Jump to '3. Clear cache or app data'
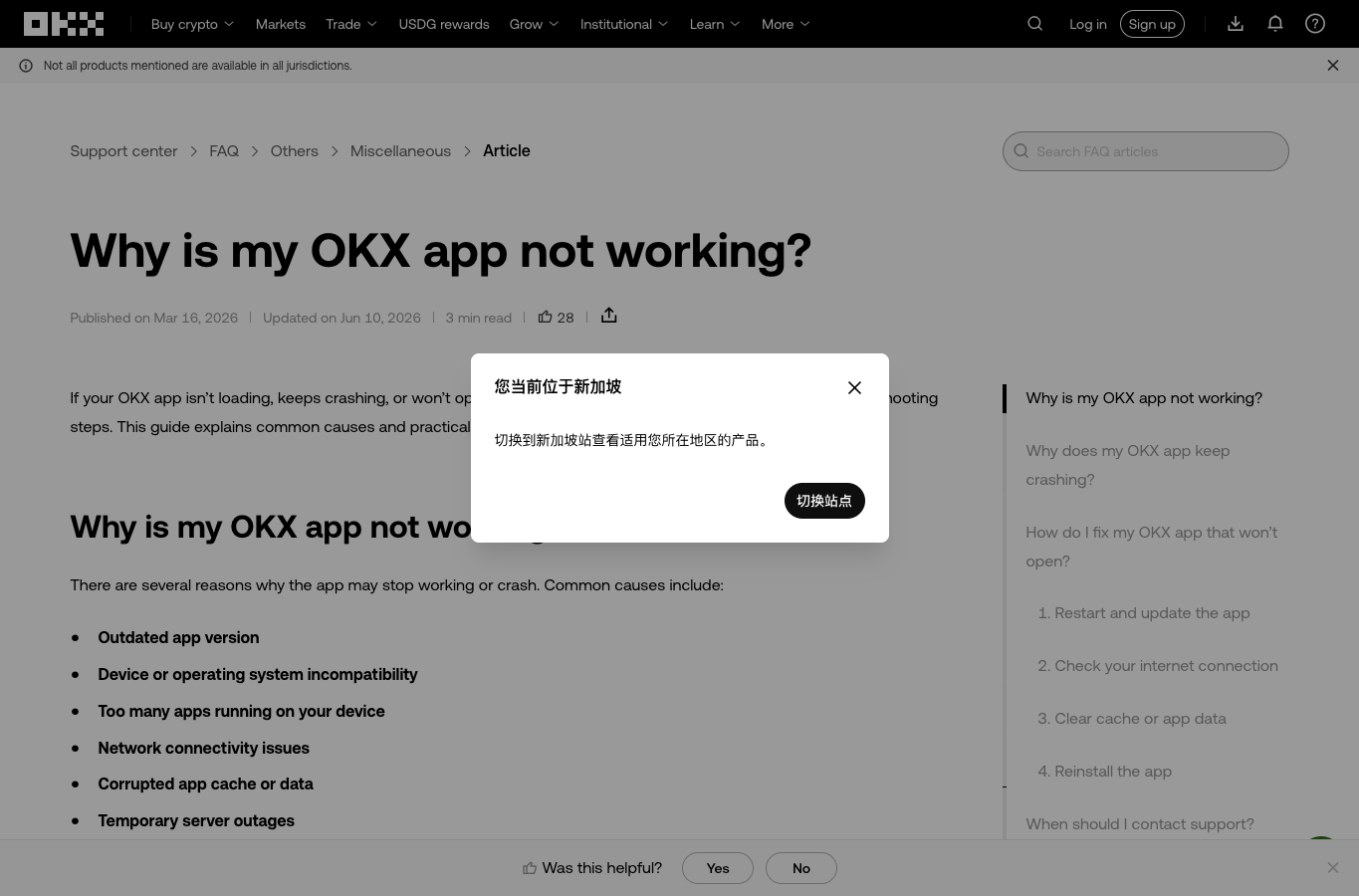 coord(1132,719)
